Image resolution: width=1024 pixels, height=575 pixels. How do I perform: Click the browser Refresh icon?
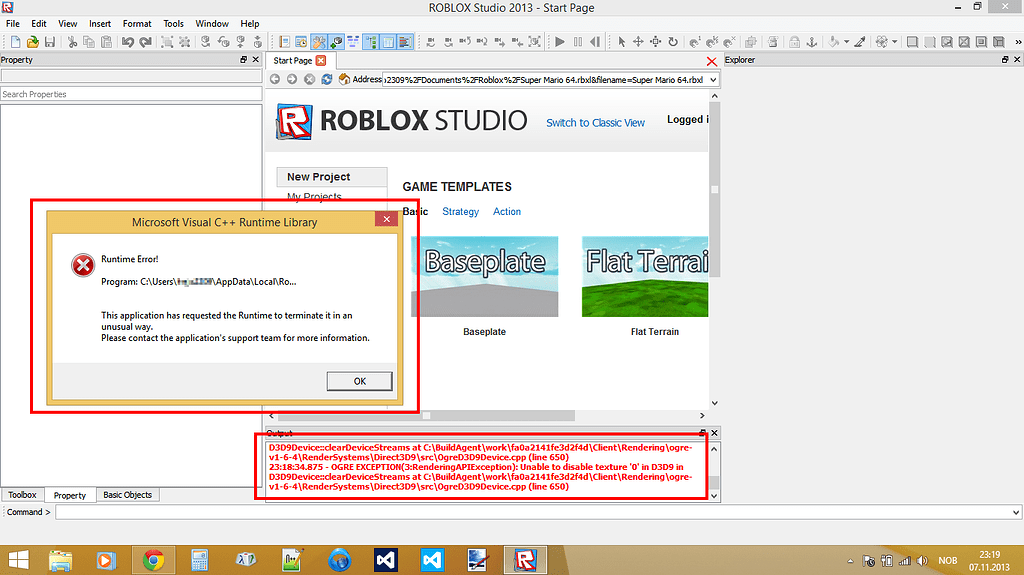pos(327,79)
